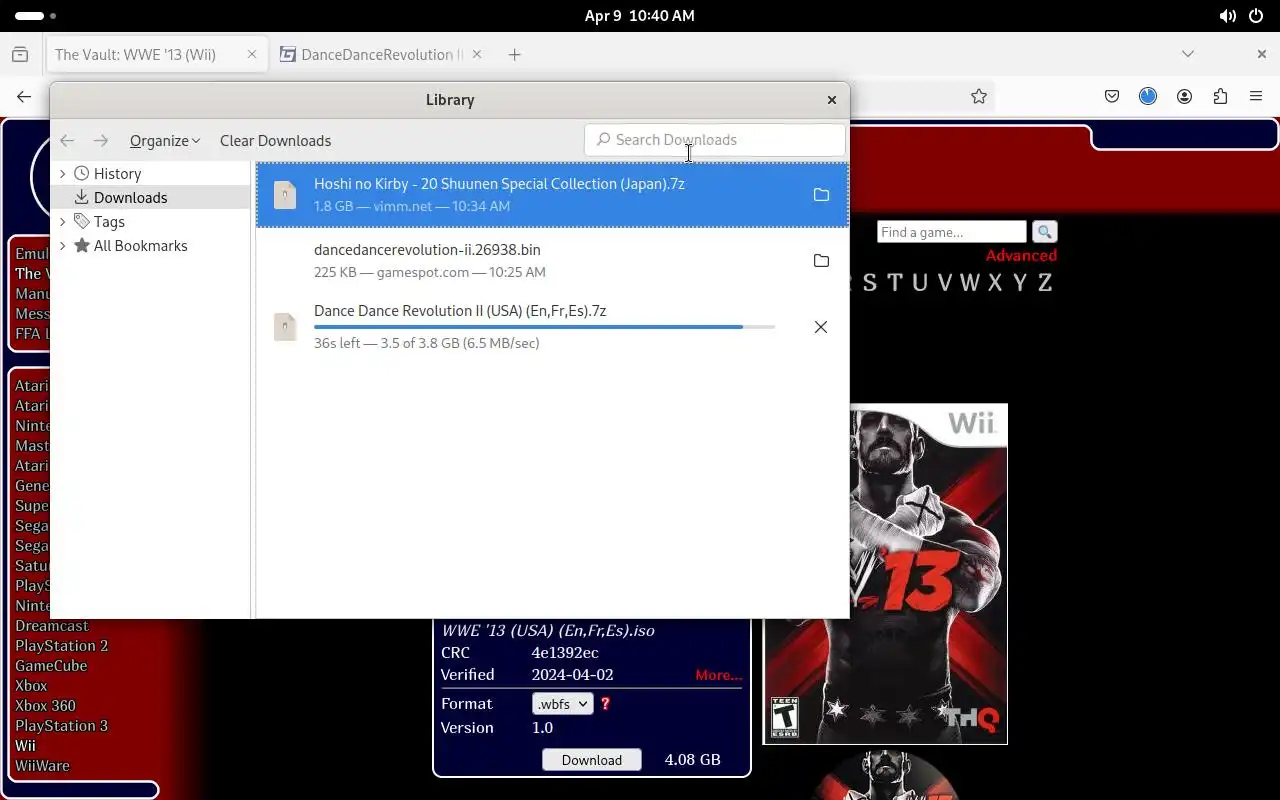Viewport: 1280px width, 800px height.
Task: Open the GameCube system link
Action: [51, 666]
